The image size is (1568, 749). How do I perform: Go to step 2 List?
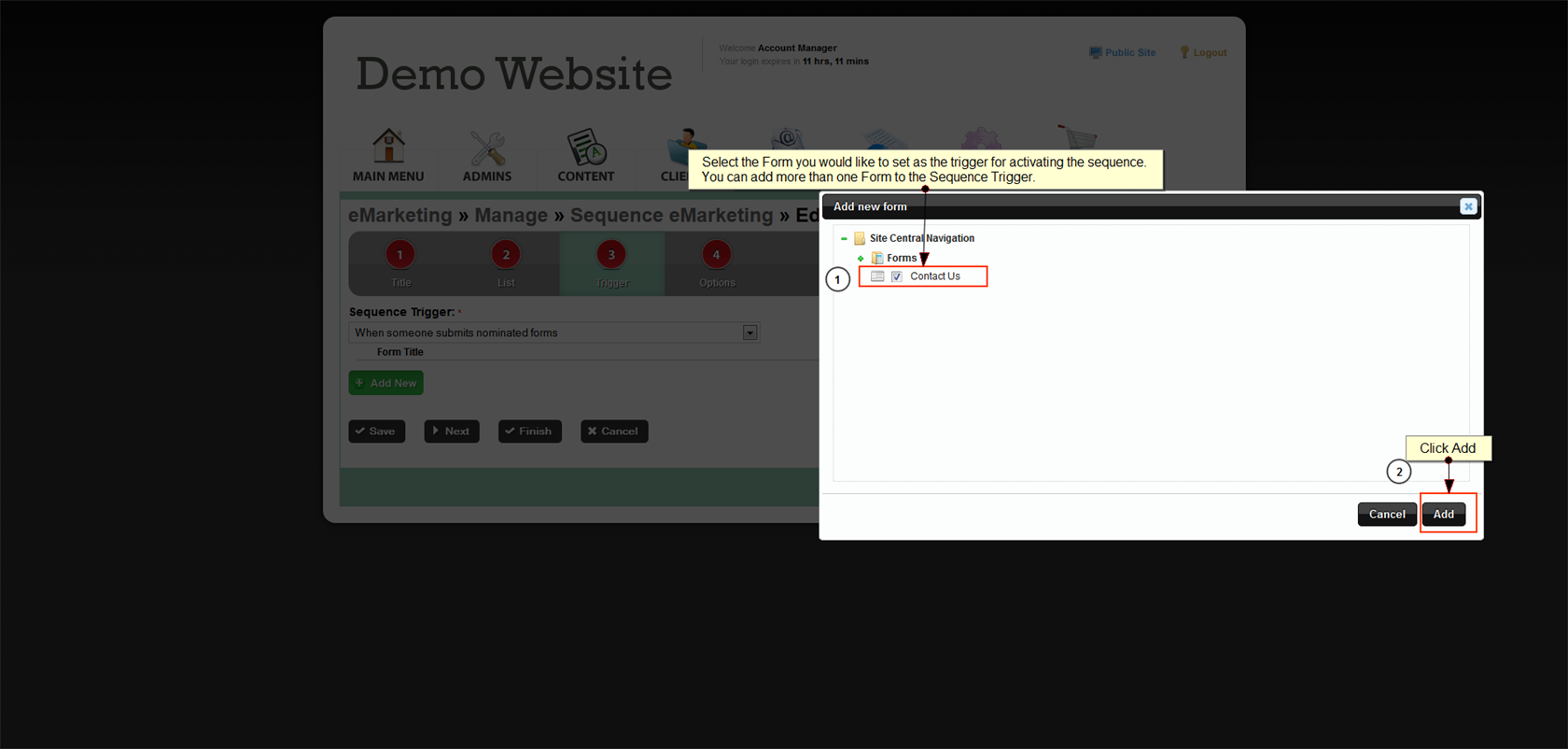pos(506,255)
